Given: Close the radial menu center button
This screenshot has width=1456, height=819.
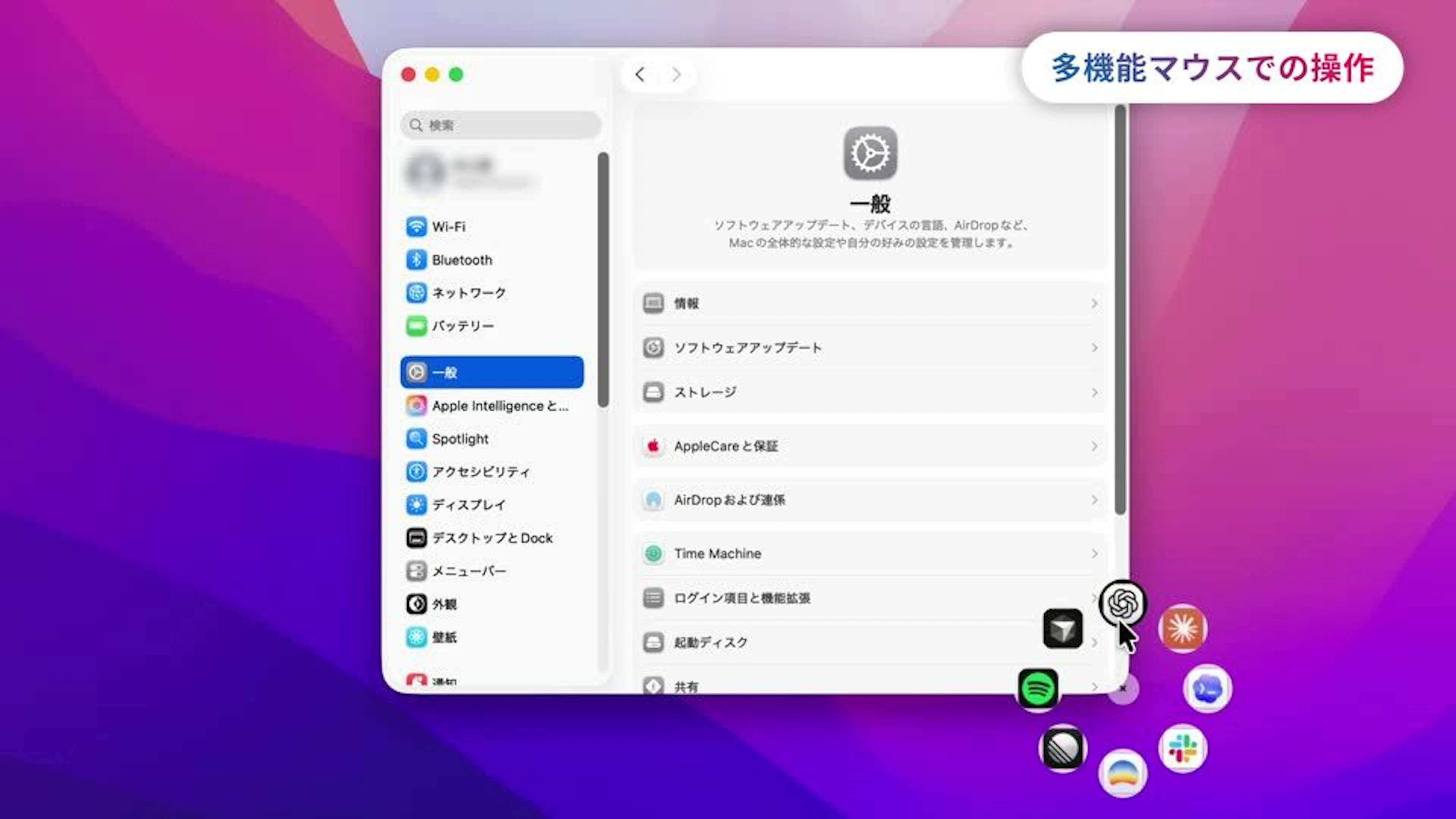Looking at the screenshot, I should pyautogui.click(x=1123, y=689).
